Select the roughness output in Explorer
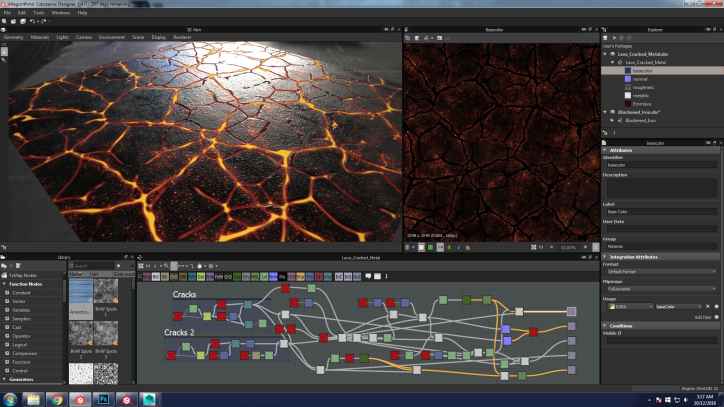 [x=642, y=87]
